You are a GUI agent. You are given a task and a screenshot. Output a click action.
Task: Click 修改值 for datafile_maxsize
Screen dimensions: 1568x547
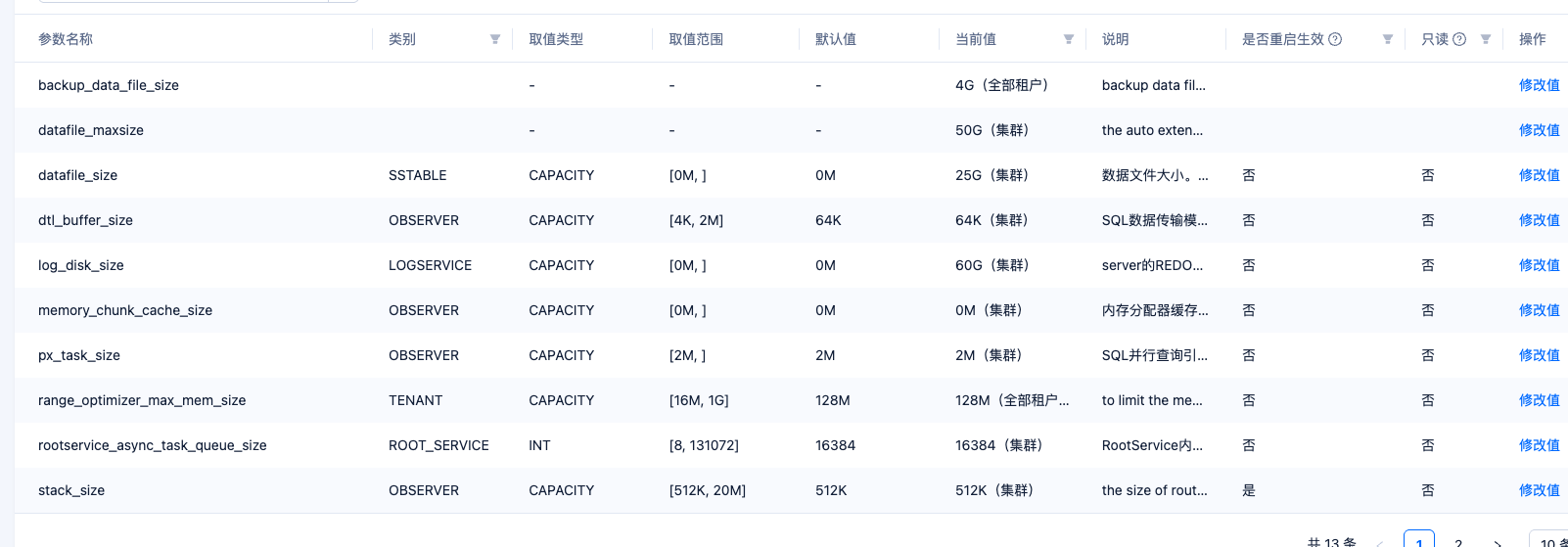click(1539, 130)
